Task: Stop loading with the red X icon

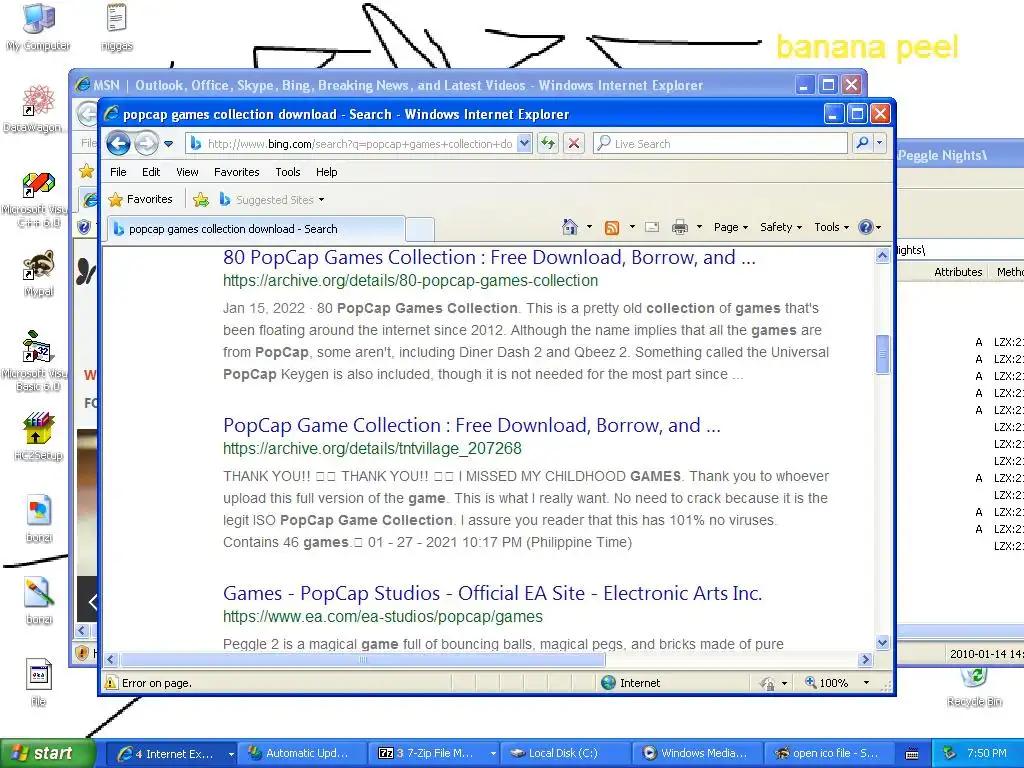Action: [x=574, y=144]
